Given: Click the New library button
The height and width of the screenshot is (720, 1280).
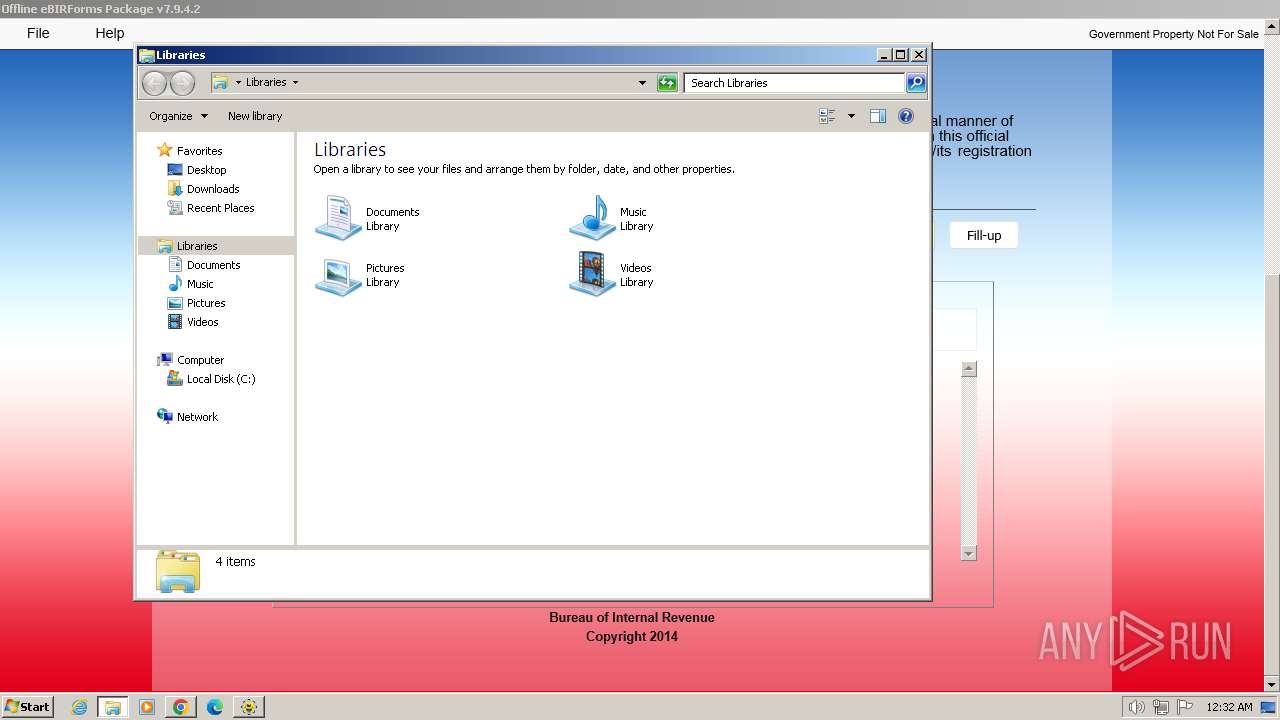Looking at the screenshot, I should (255, 116).
